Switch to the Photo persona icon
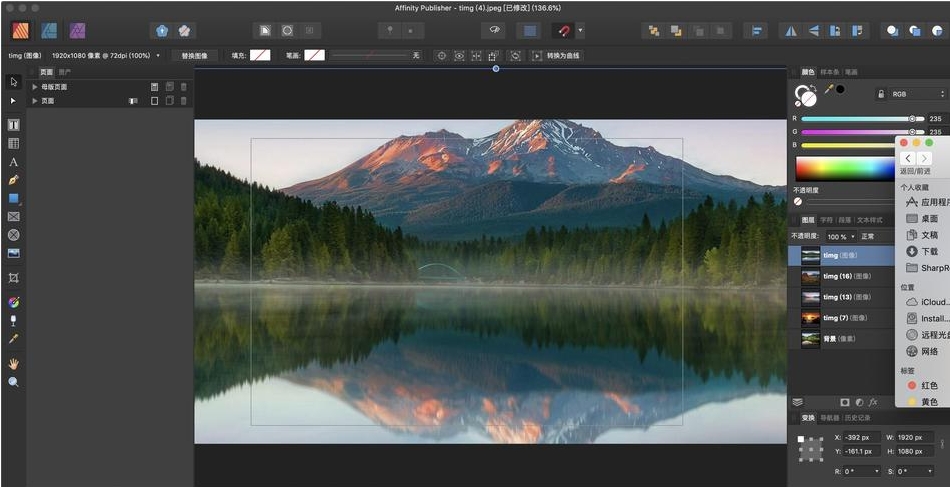The image size is (950, 487). pyautogui.click(x=77, y=30)
